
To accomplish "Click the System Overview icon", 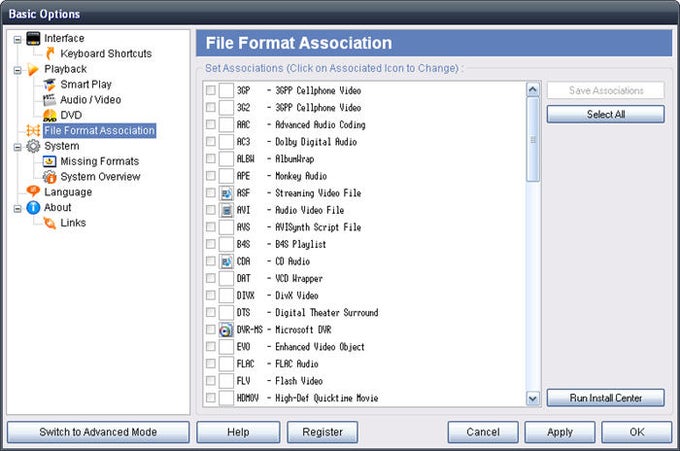I will (x=50, y=177).
